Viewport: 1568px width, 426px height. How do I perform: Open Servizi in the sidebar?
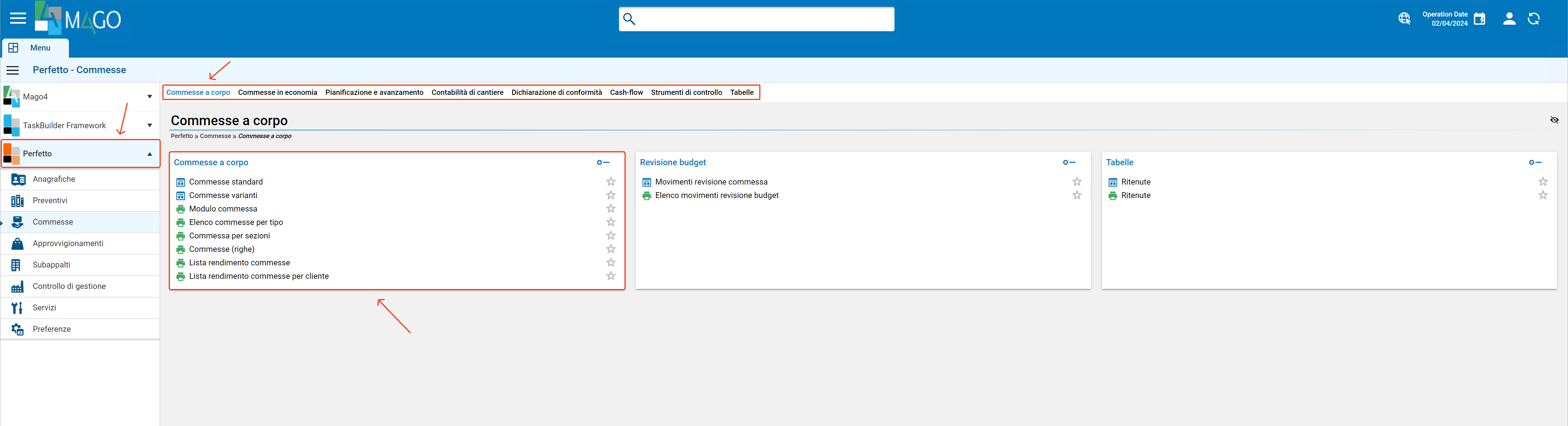[x=80, y=307]
